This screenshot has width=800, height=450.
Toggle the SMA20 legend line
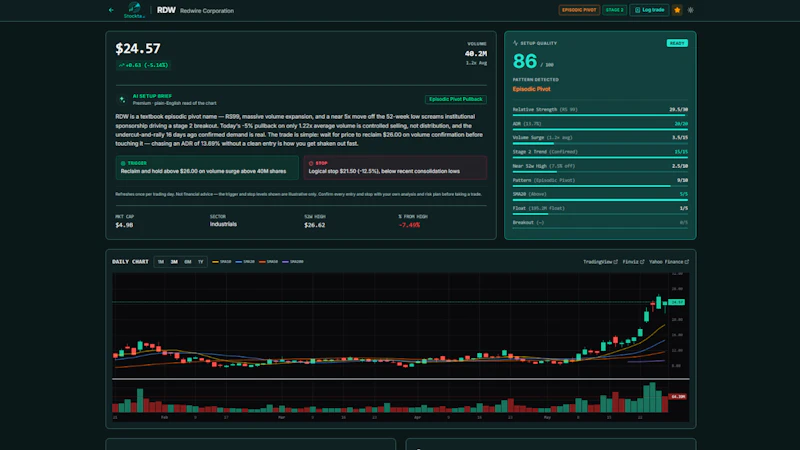[x=245, y=262]
